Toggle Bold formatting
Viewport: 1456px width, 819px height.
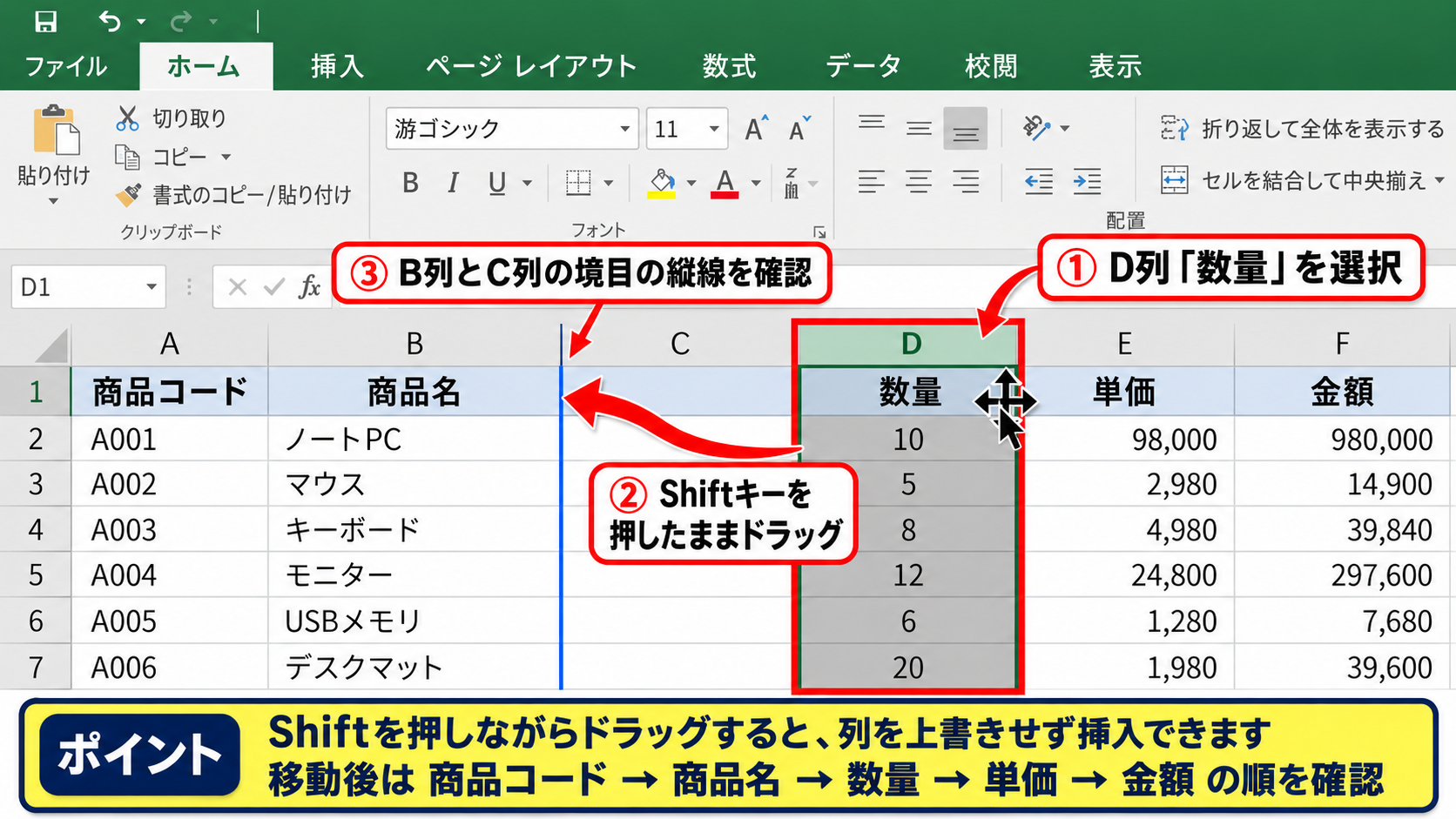(x=410, y=183)
